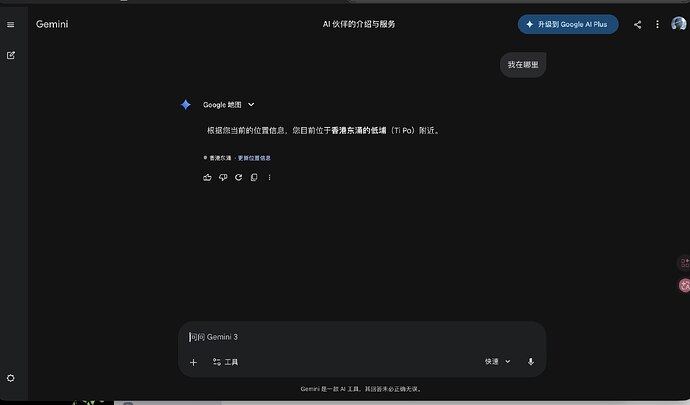Give thumbs down to the response
Viewport: 690px width, 405px height.
(x=223, y=177)
